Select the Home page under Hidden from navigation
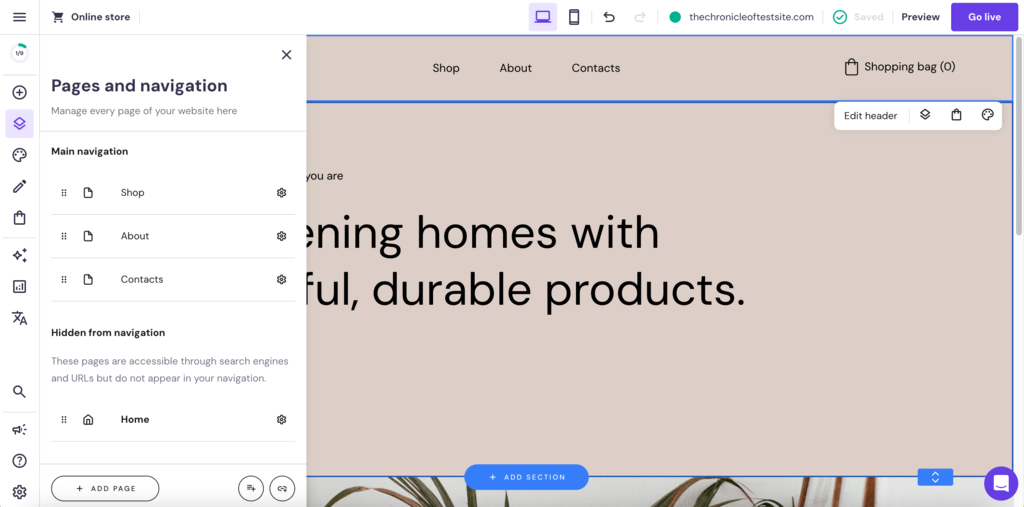The height and width of the screenshot is (507, 1024). (135, 420)
